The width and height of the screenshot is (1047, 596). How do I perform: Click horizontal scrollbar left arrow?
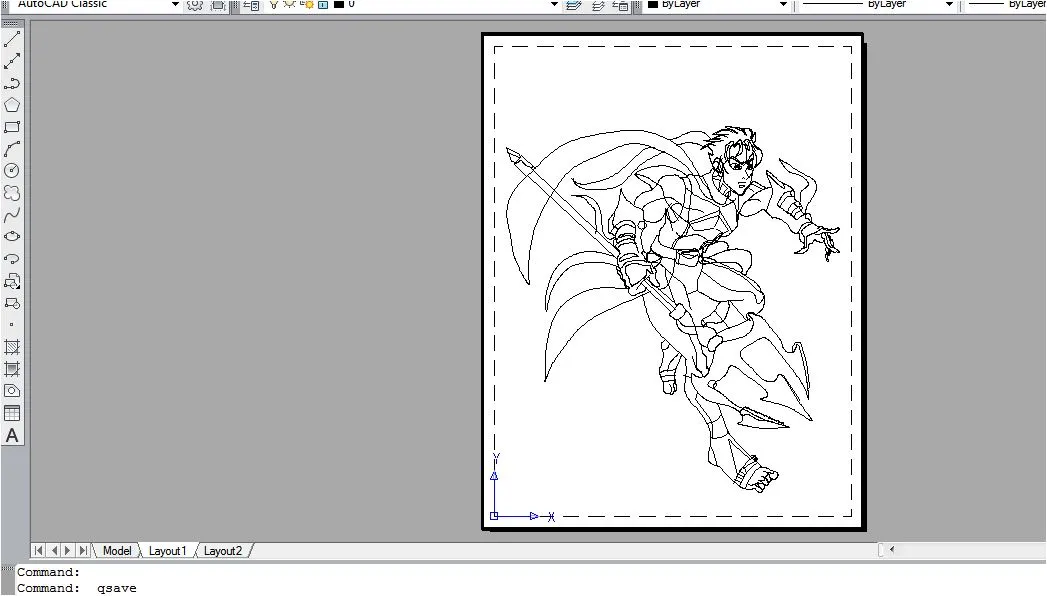892,550
